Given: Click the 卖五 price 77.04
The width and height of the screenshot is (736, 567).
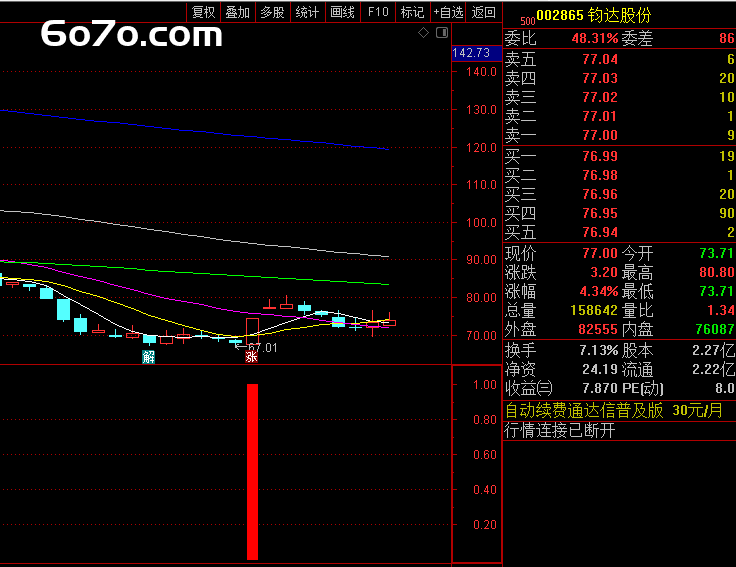Looking at the screenshot, I should point(600,59).
